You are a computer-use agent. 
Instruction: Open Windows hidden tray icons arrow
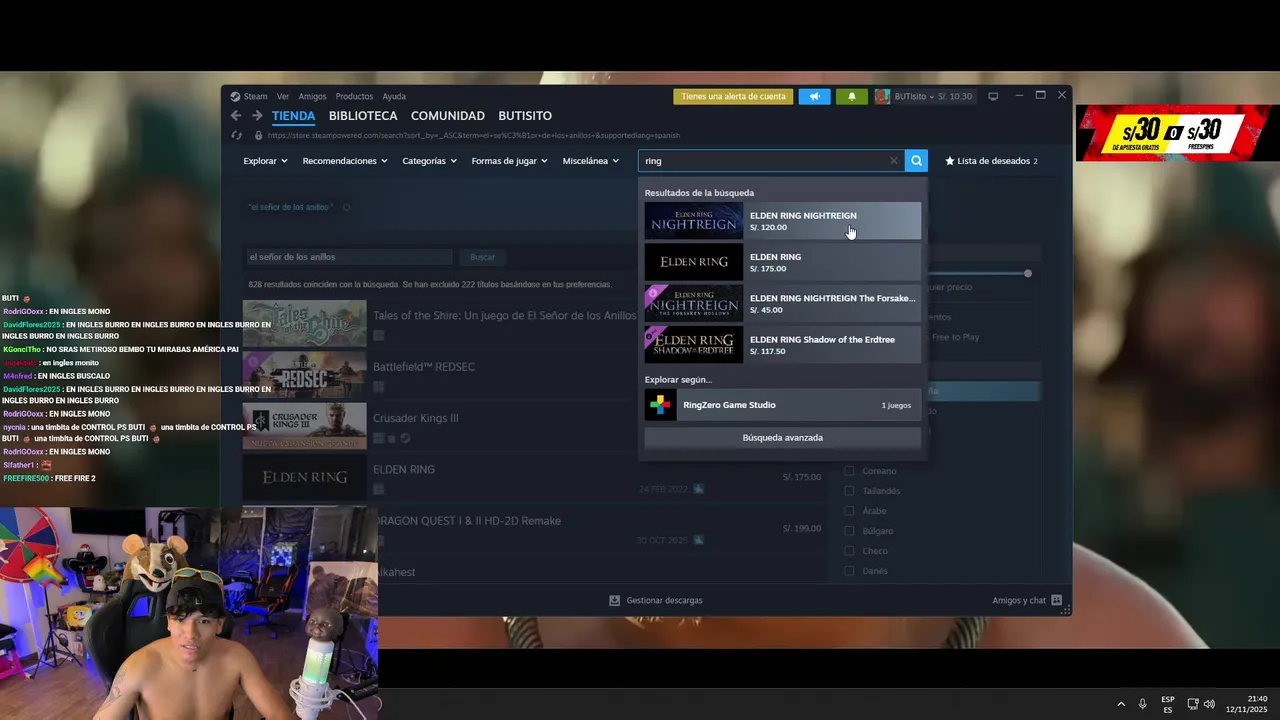(1121, 704)
